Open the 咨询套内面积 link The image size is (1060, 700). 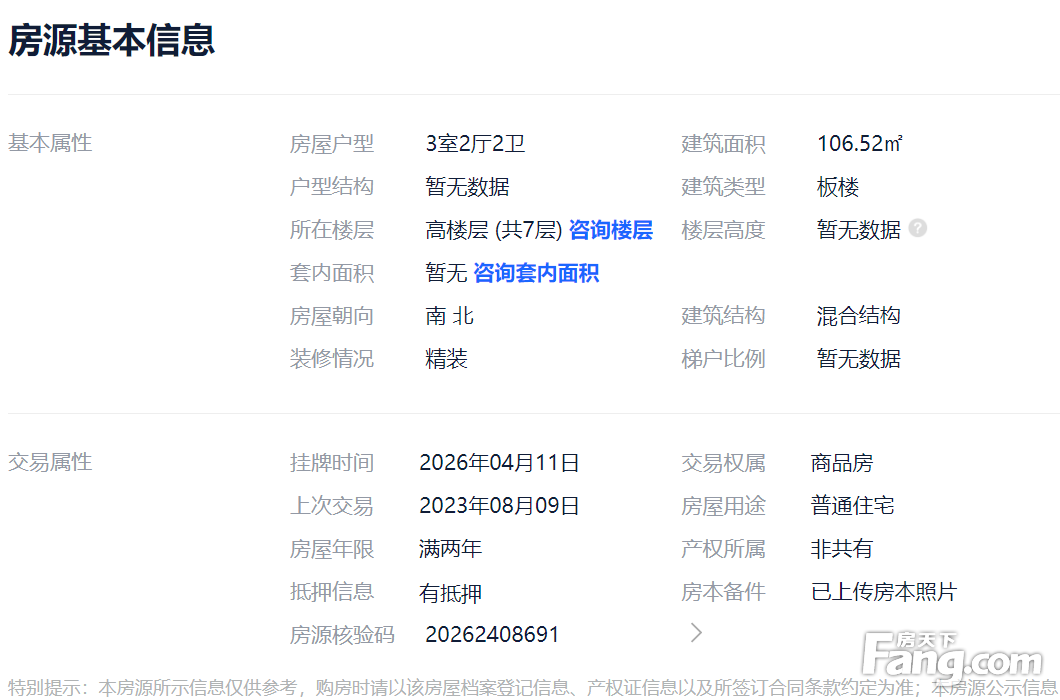(x=536, y=273)
